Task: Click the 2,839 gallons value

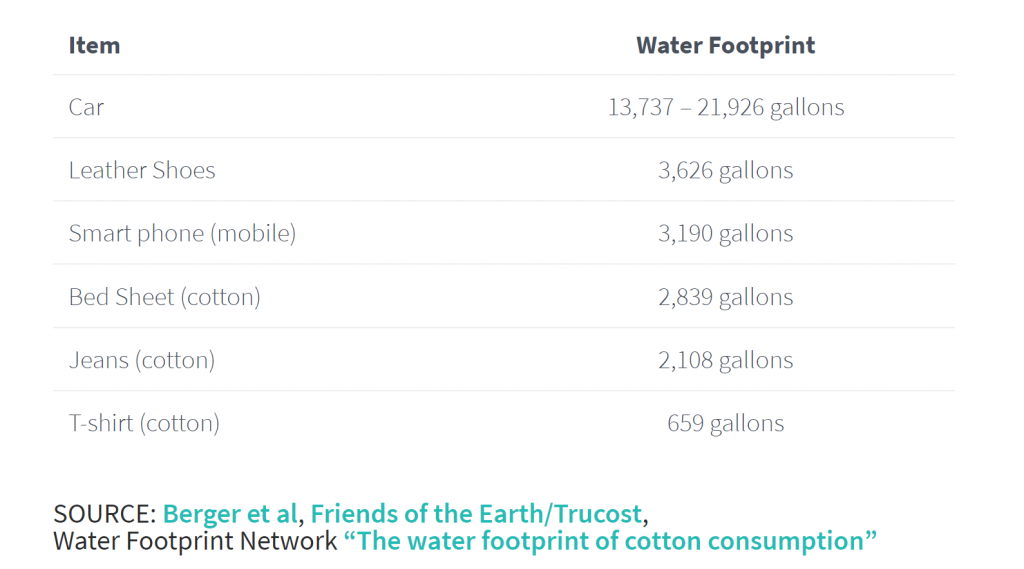Action: tap(726, 297)
